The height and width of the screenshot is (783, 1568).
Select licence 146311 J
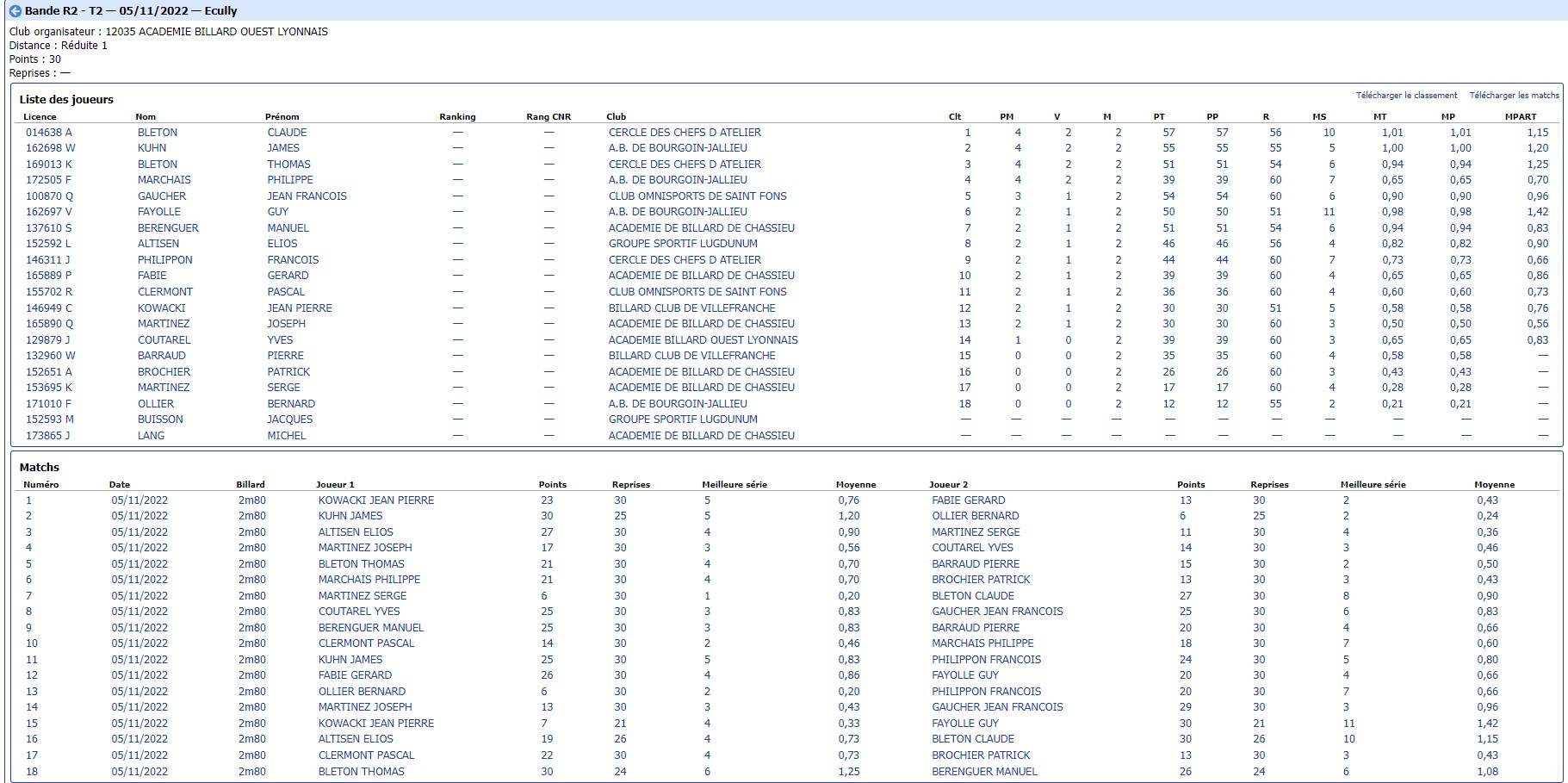(49, 260)
